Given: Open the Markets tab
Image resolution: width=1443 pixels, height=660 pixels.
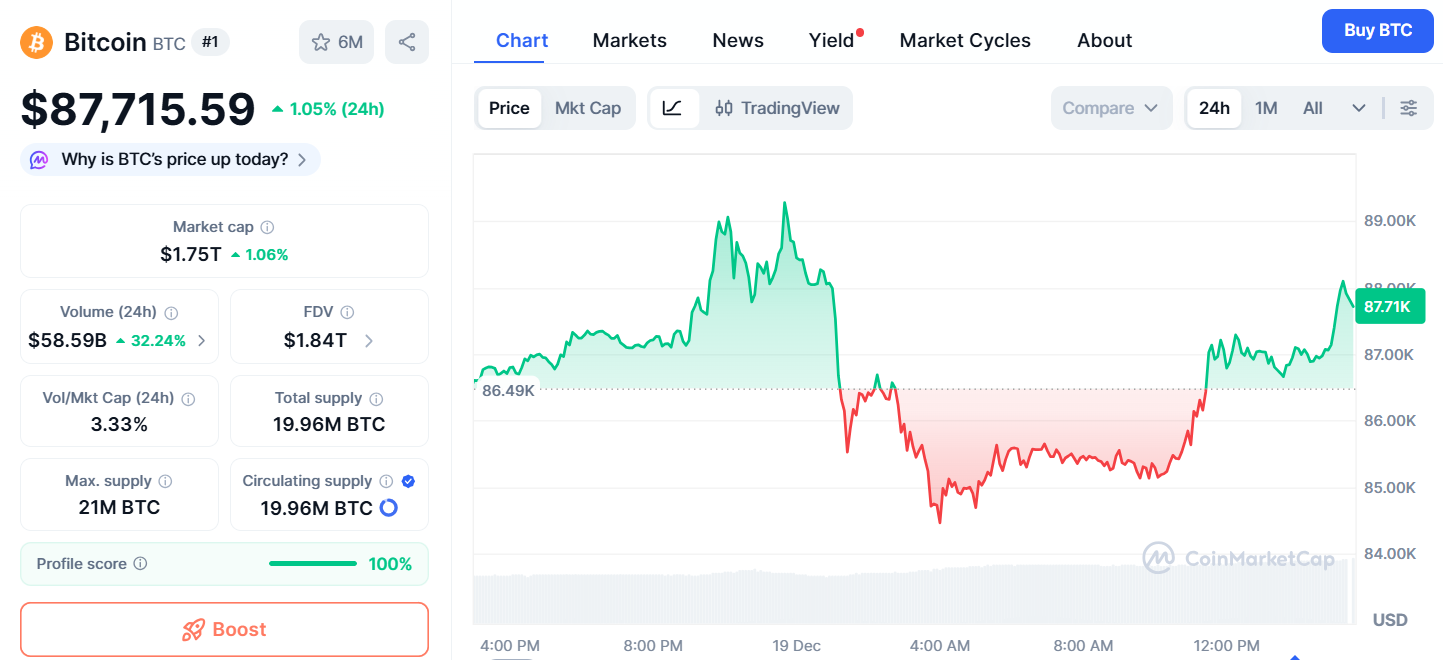Looking at the screenshot, I should point(629,41).
